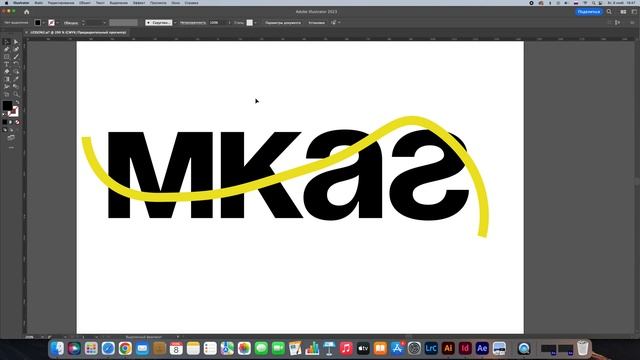The width and height of the screenshot is (640, 360).
Task: Click the Установки button
Action: tap(317, 22)
